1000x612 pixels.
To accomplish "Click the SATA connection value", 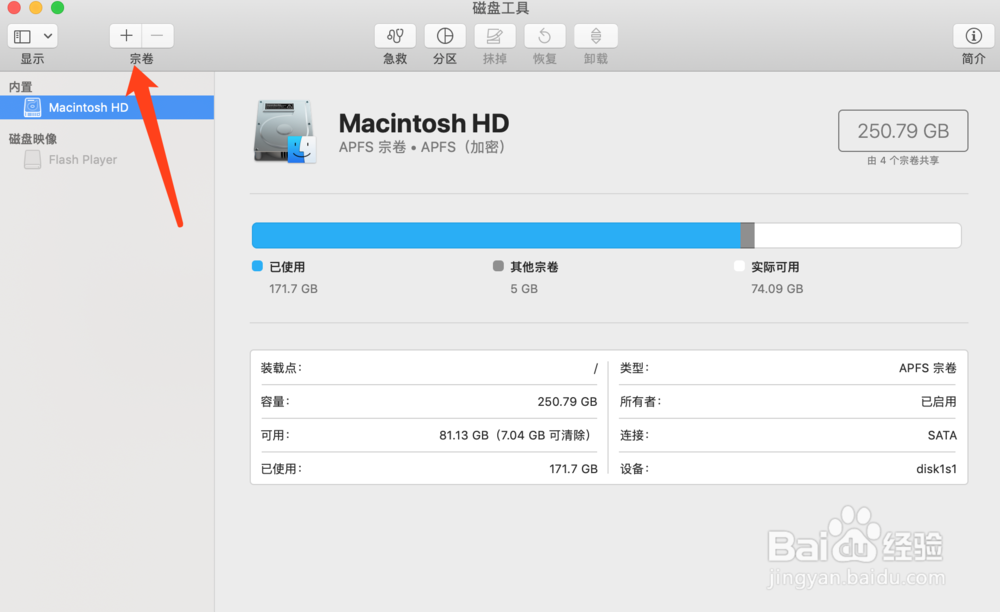I will click(x=942, y=435).
